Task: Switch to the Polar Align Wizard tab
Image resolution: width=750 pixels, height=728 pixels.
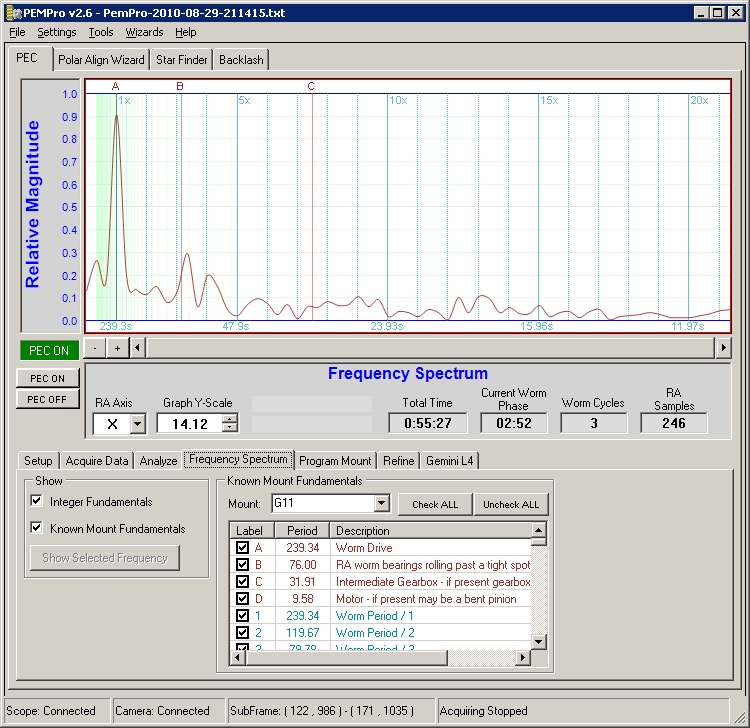Action: coord(101,60)
